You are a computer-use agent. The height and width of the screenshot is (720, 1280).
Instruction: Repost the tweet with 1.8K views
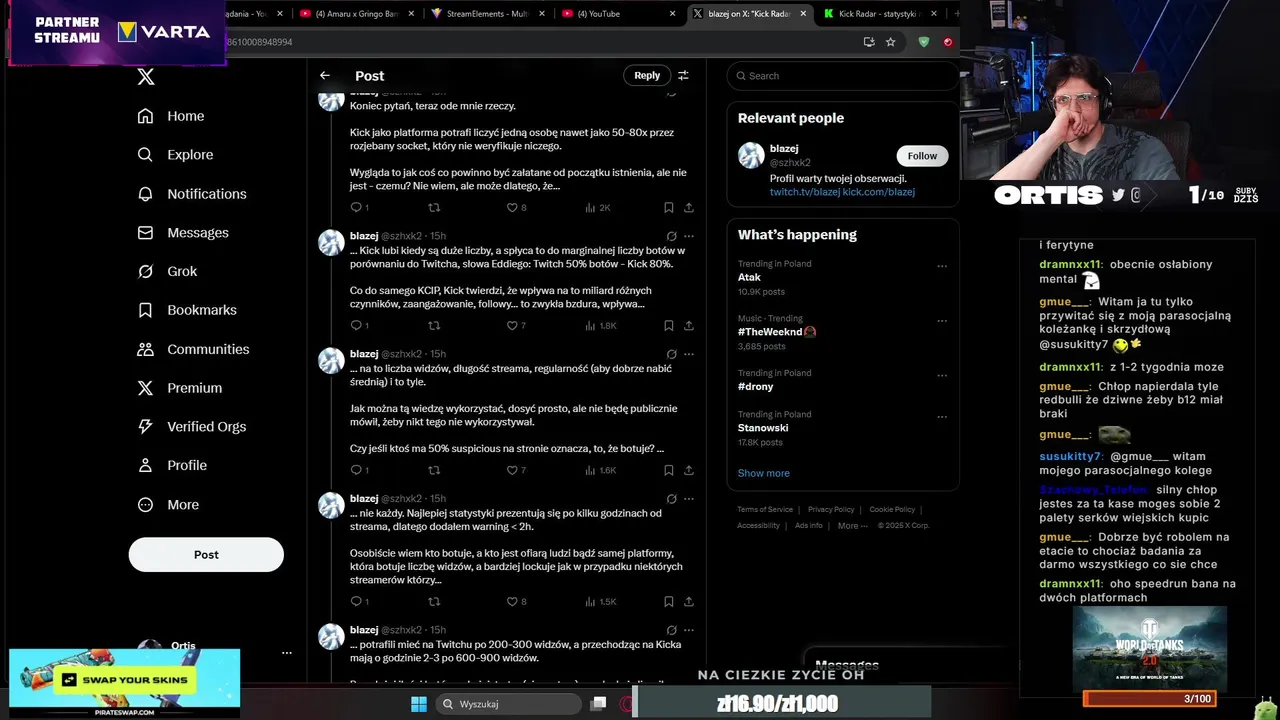(434, 326)
